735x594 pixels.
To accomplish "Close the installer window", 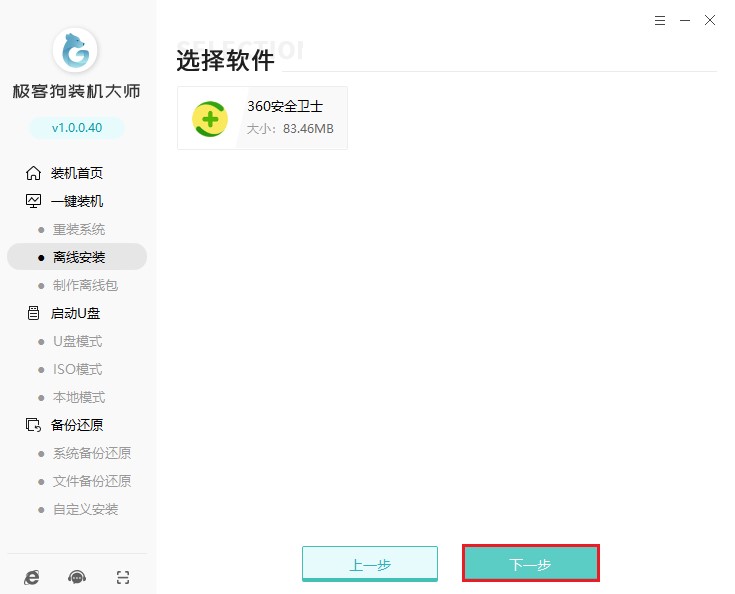I will (x=710, y=20).
